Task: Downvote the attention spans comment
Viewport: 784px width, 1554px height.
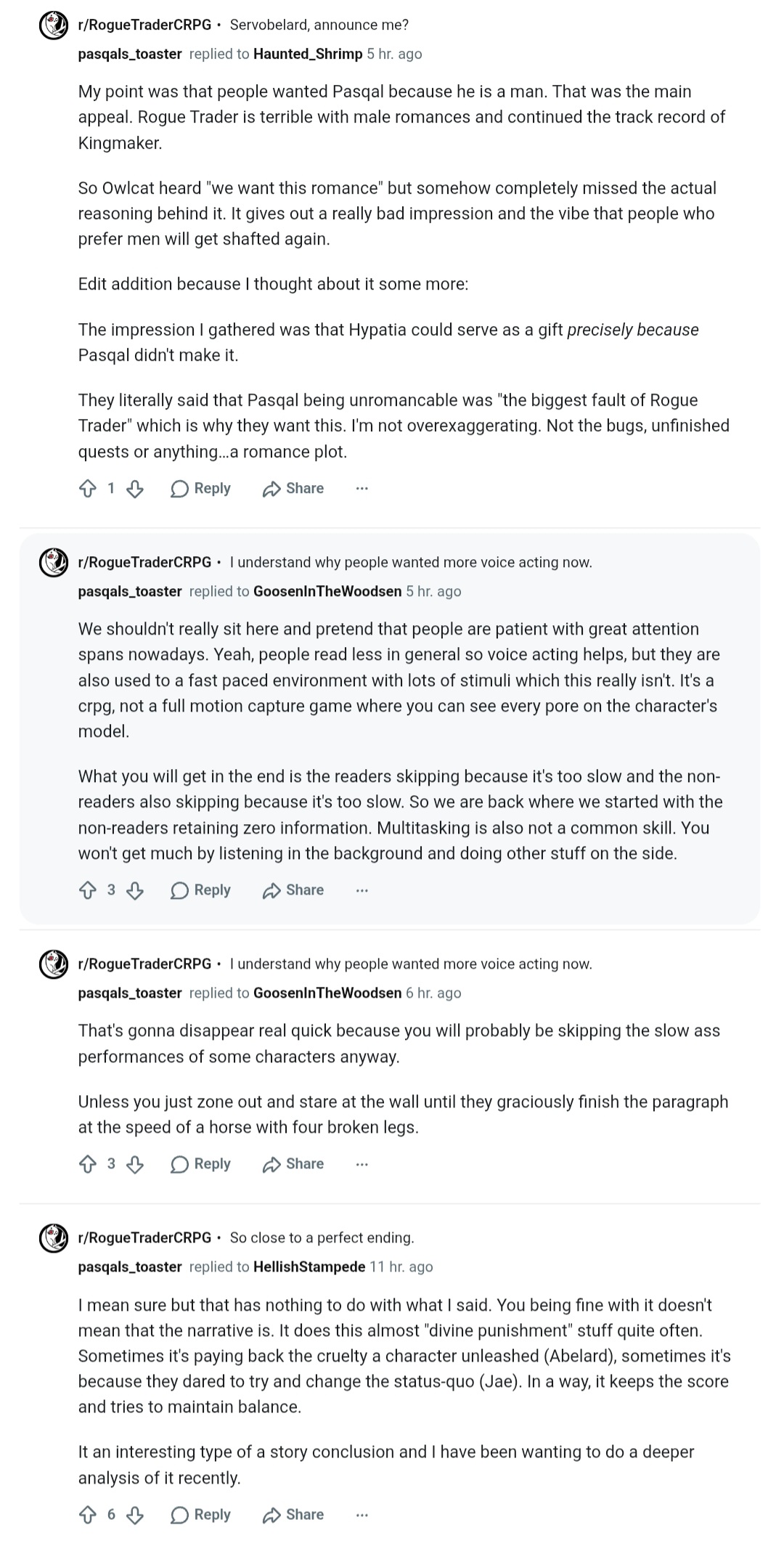Action: (x=135, y=890)
